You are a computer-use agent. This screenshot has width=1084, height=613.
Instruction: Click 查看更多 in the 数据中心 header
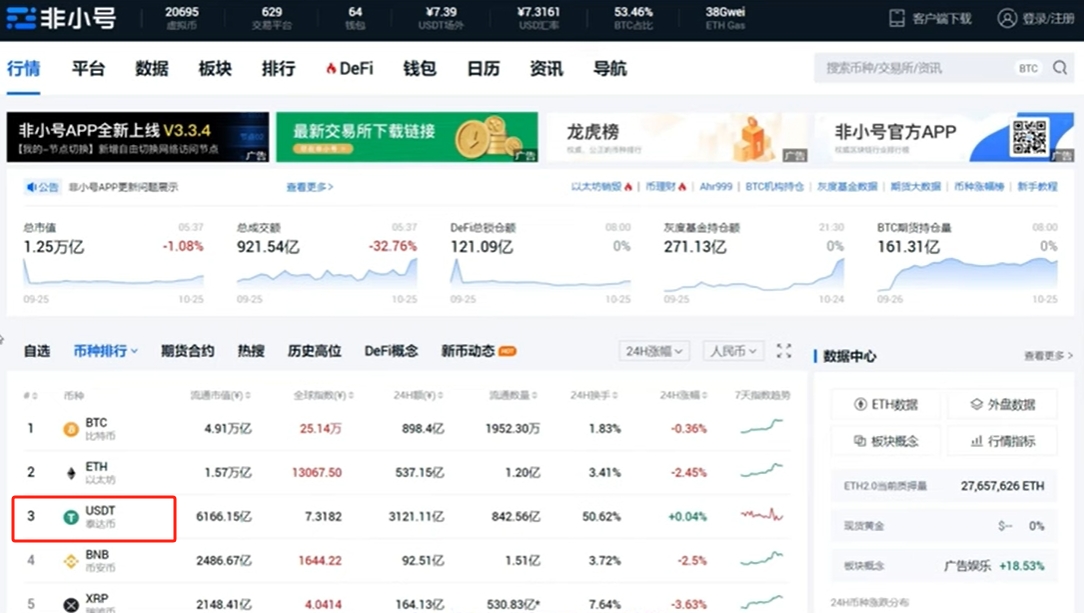[x=1048, y=356]
